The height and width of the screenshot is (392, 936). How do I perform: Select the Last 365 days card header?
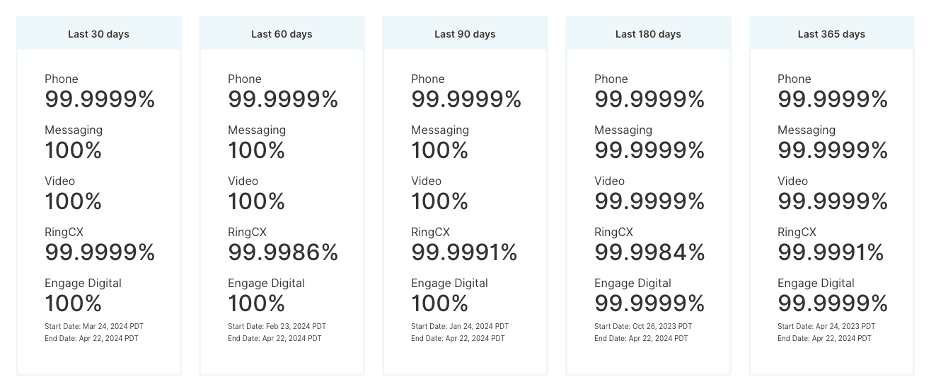(x=832, y=34)
